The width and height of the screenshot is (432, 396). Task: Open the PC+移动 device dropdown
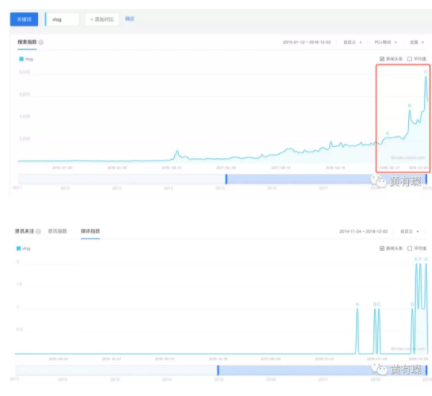[386, 42]
